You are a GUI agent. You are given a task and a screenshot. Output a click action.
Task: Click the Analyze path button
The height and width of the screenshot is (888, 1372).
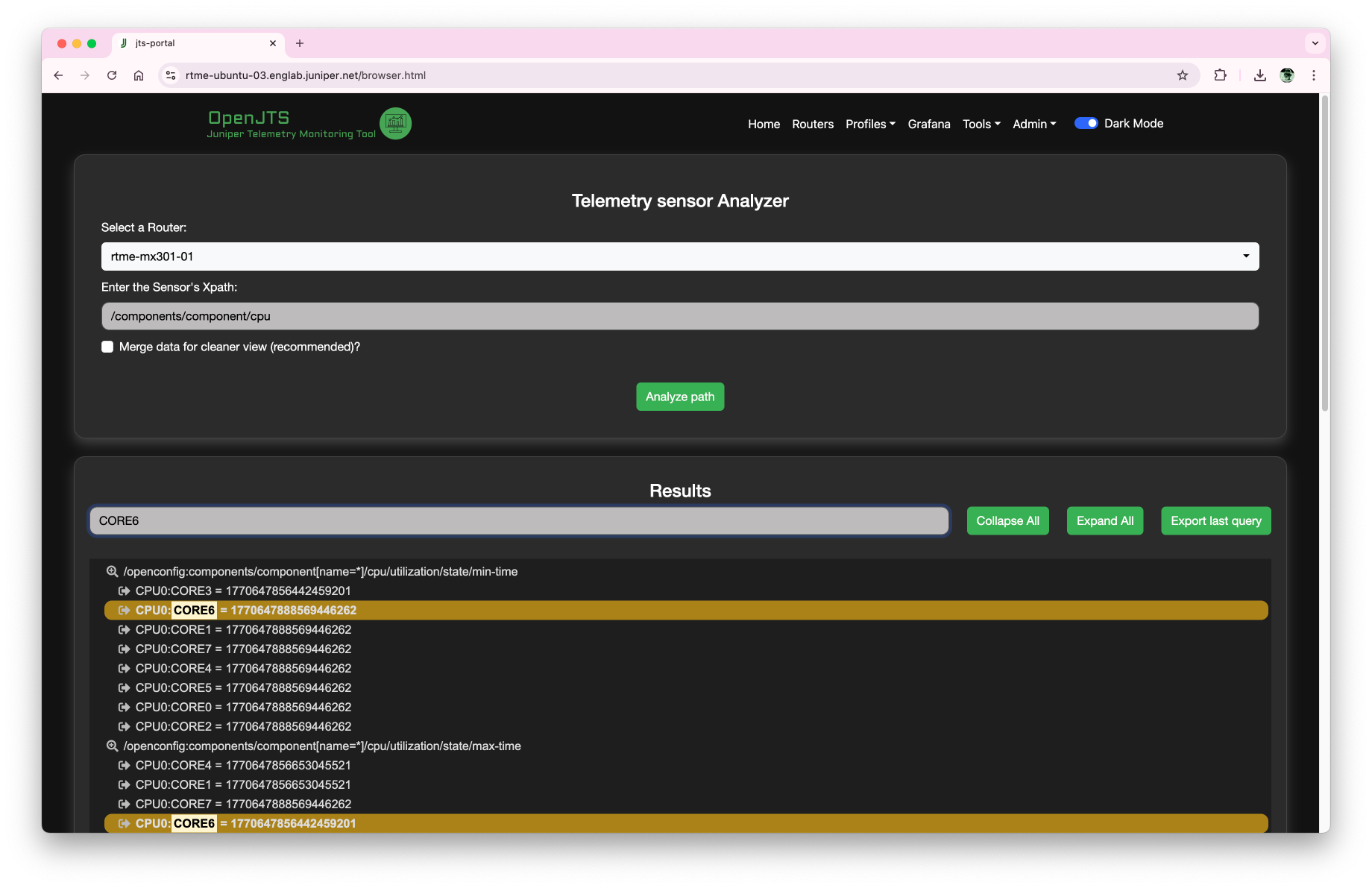[x=679, y=397]
